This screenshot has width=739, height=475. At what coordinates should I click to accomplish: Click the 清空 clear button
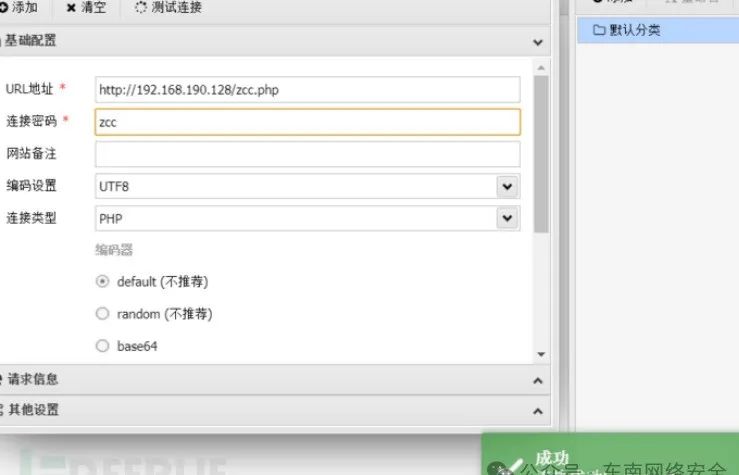click(87, 7)
